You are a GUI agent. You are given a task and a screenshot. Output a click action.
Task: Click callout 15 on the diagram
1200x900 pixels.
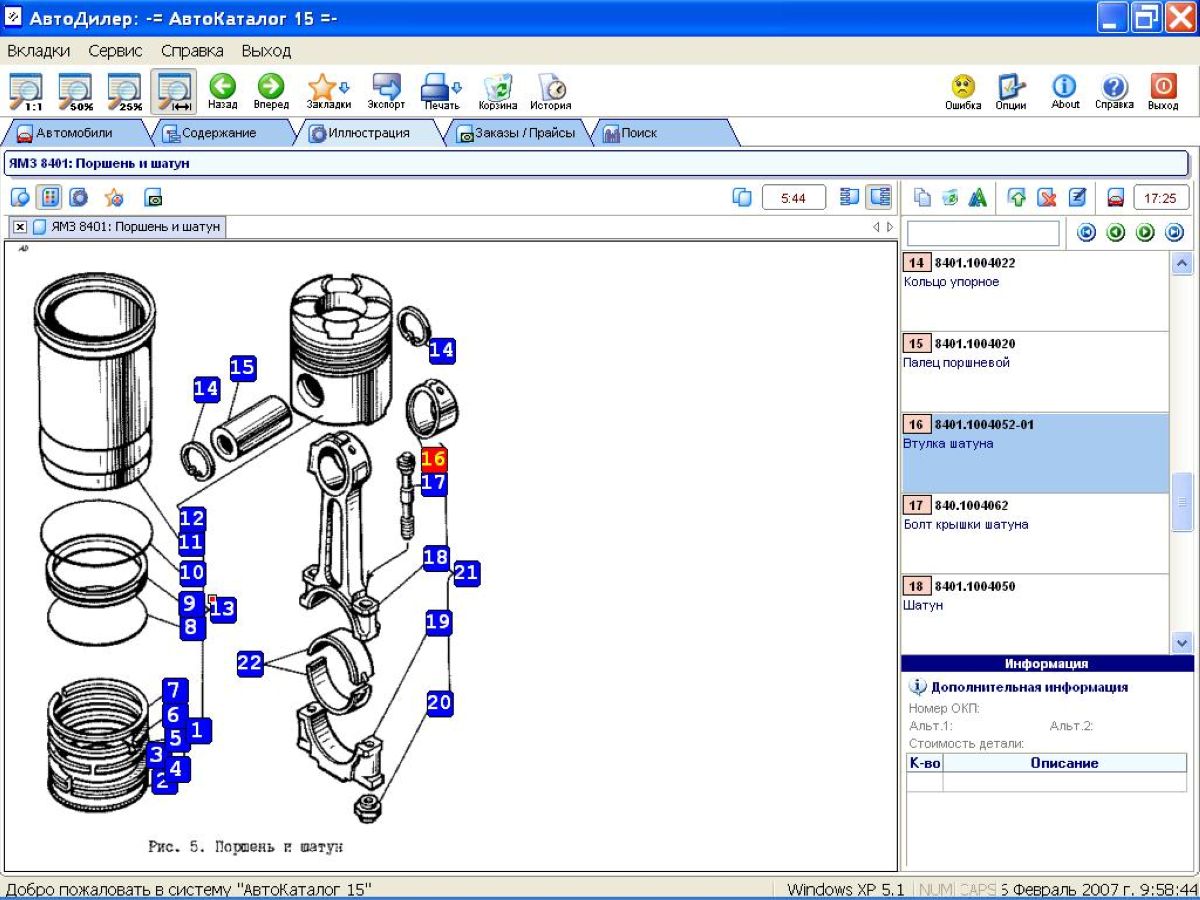pyautogui.click(x=243, y=368)
